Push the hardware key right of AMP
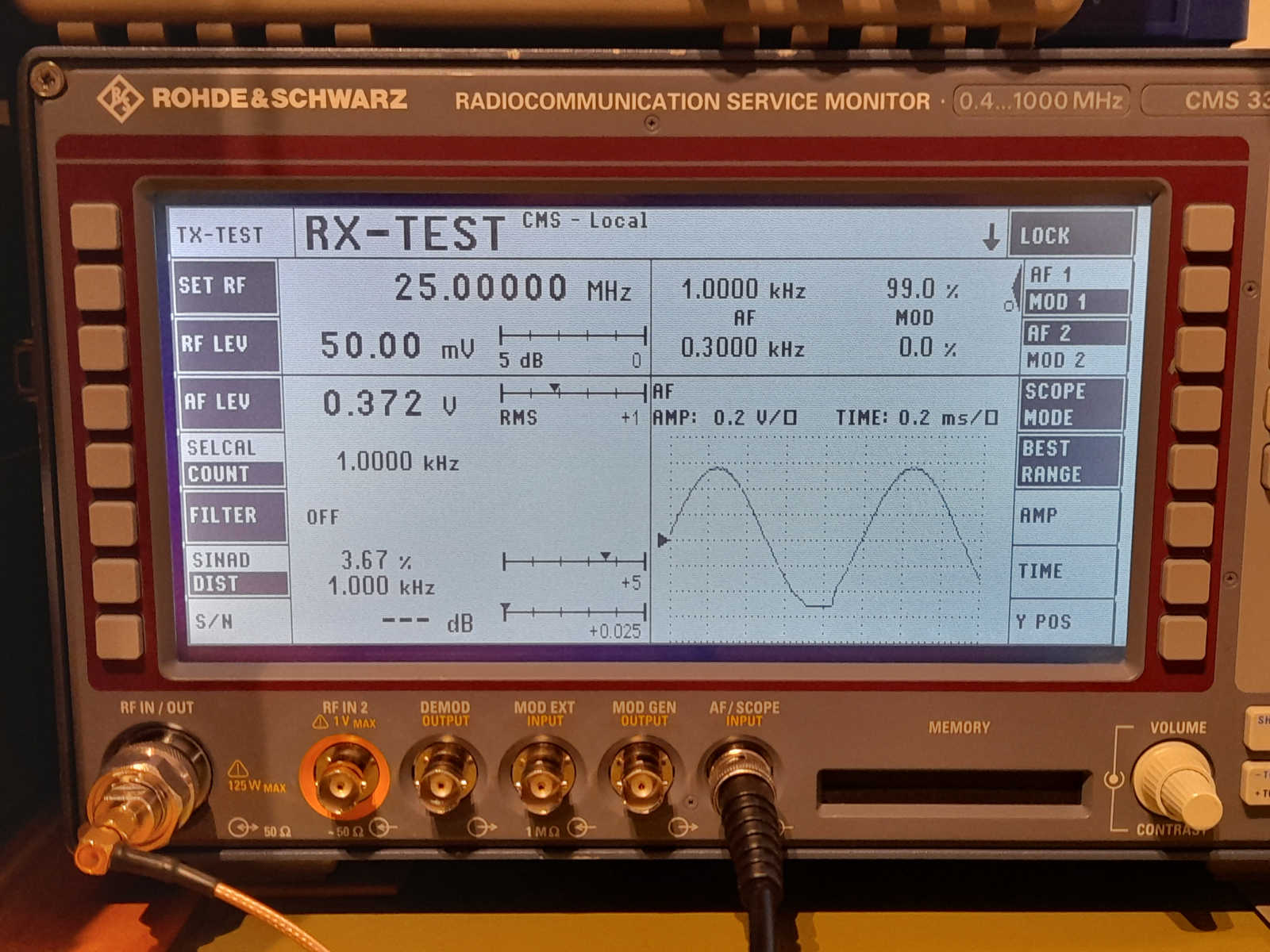Viewport: 1270px width, 952px height. [x=1189, y=525]
